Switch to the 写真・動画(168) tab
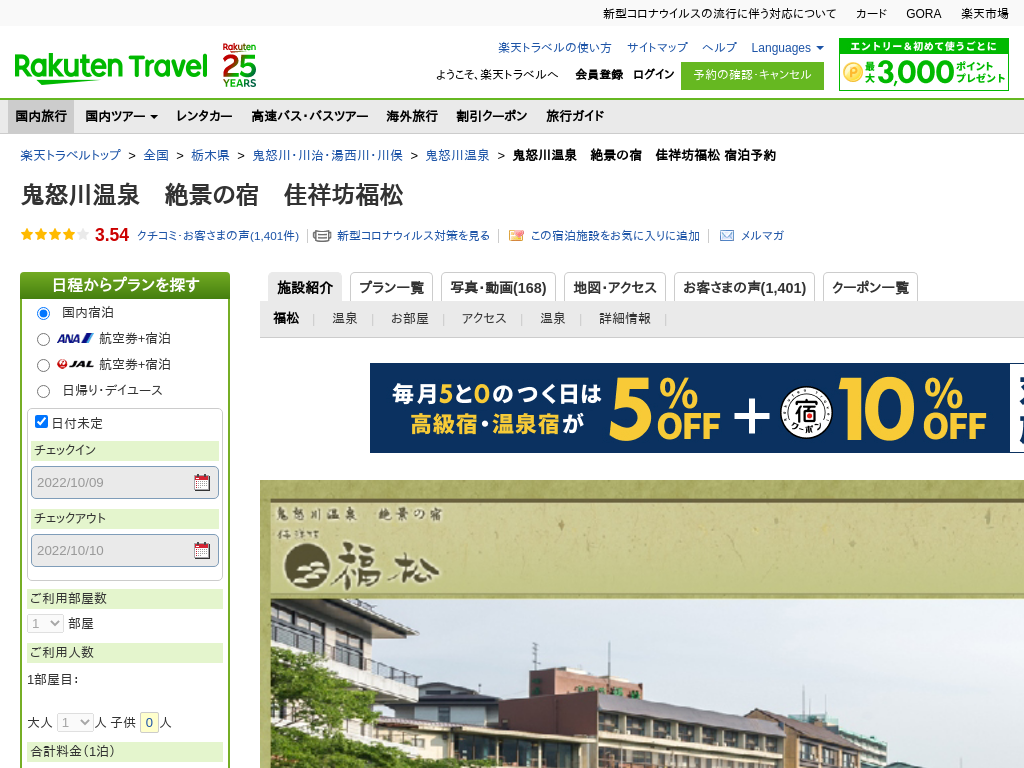 (498, 287)
